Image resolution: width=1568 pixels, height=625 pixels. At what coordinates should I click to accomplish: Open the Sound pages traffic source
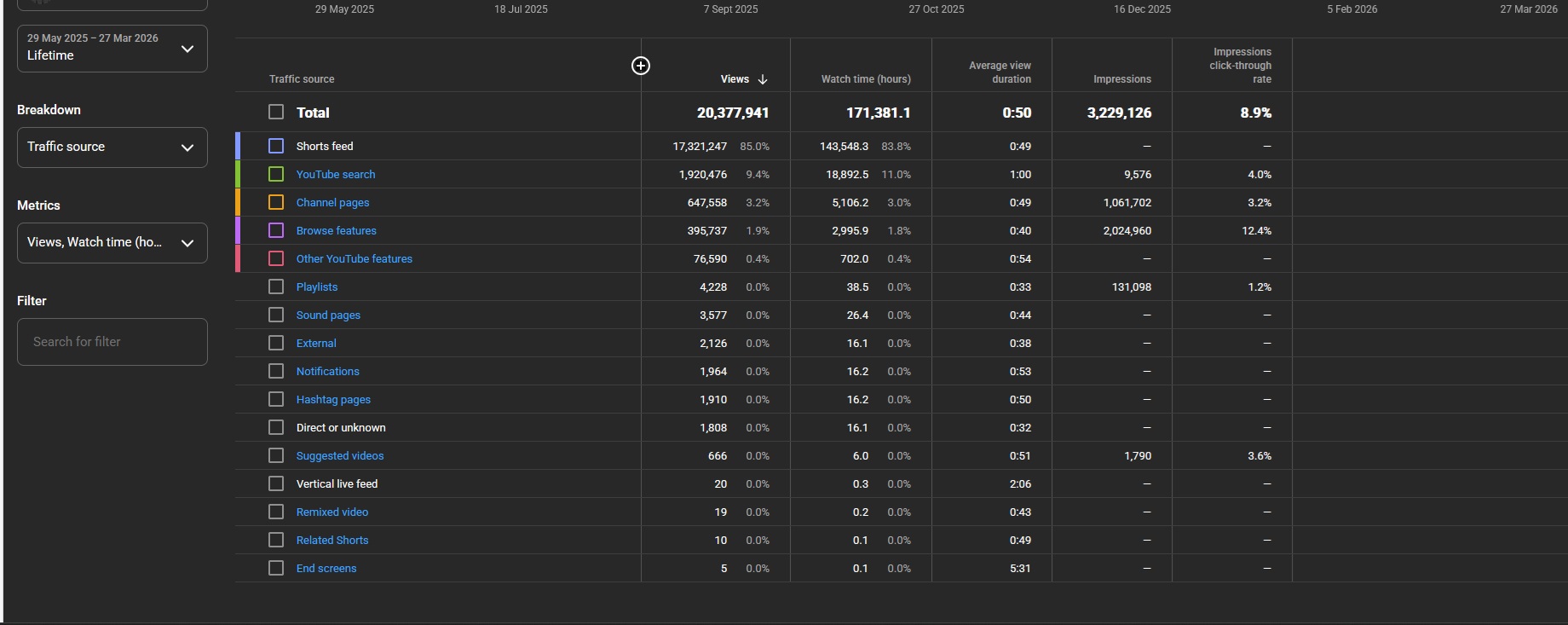[x=328, y=315]
